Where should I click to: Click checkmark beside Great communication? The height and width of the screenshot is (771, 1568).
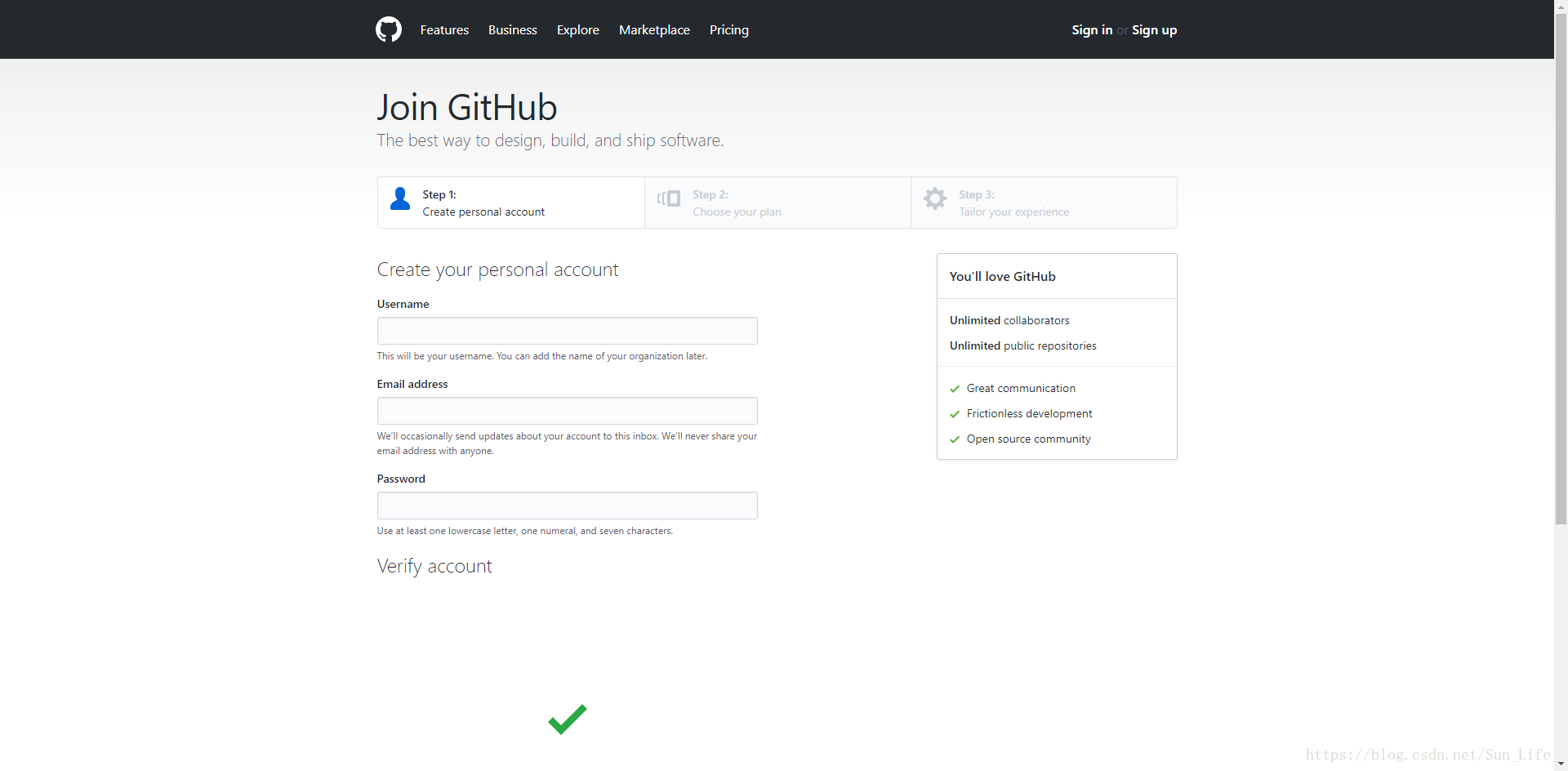(x=955, y=389)
